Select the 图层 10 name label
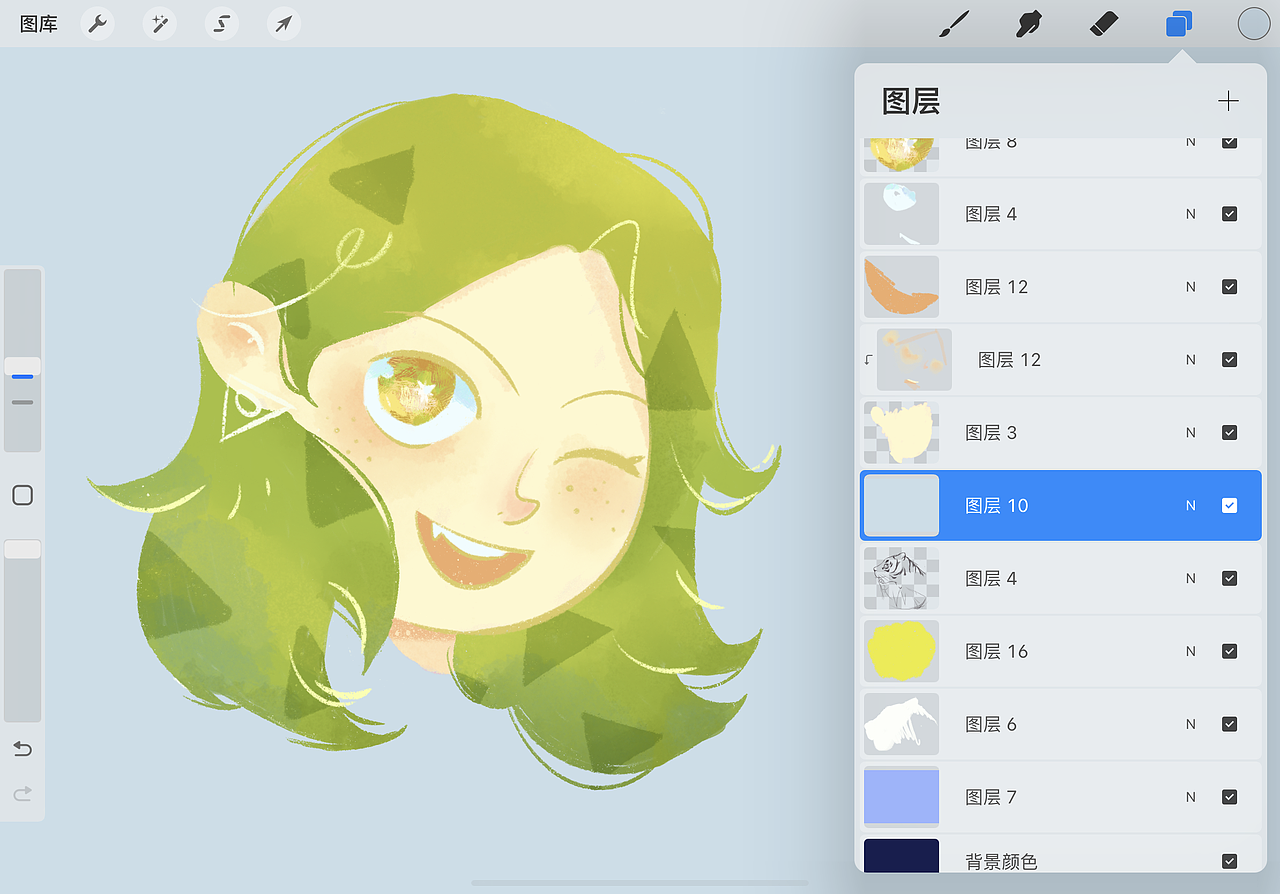Viewport: 1280px width, 894px height. tap(996, 506)
